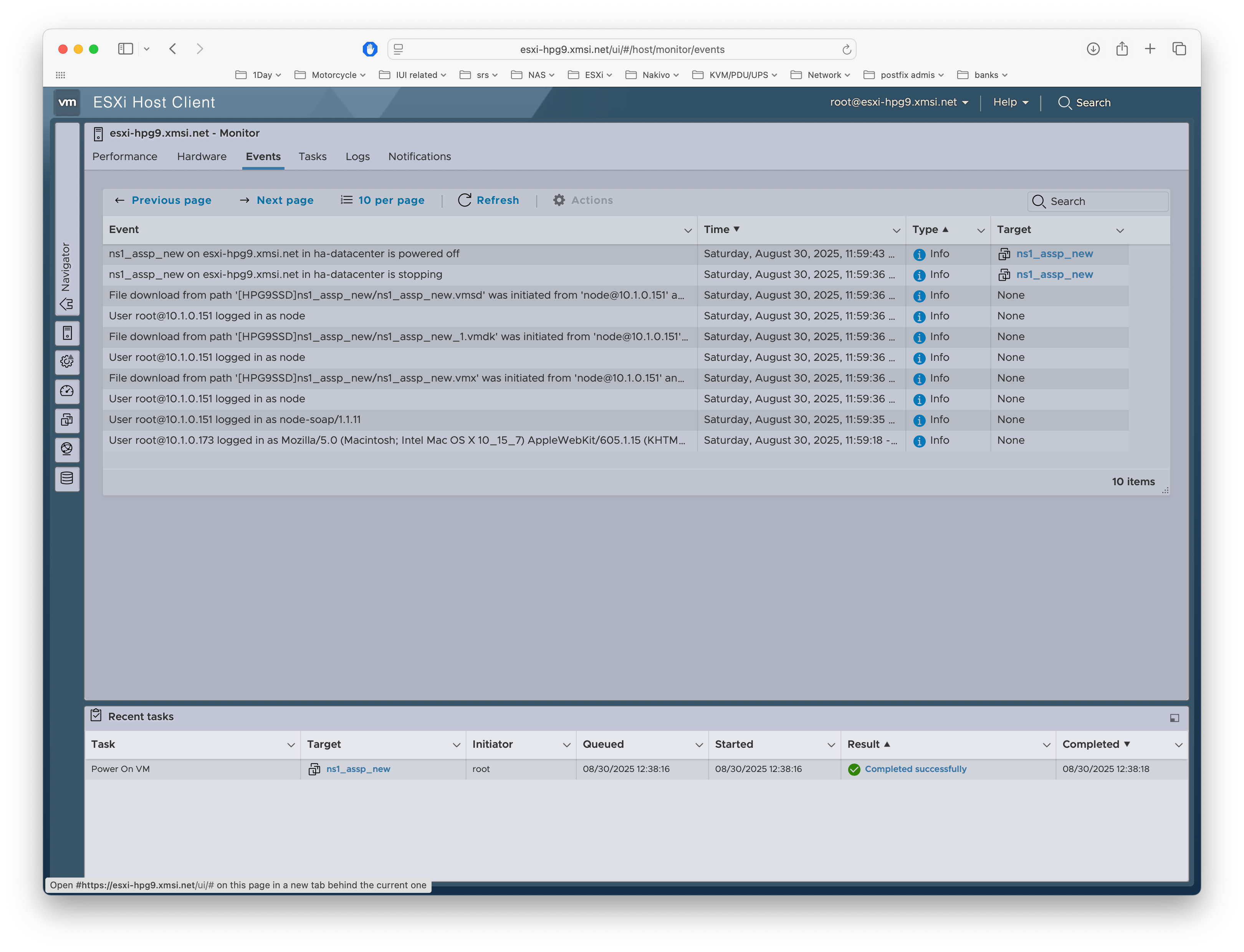Open Networking via the globe sidebar icon

pos(67,450)
